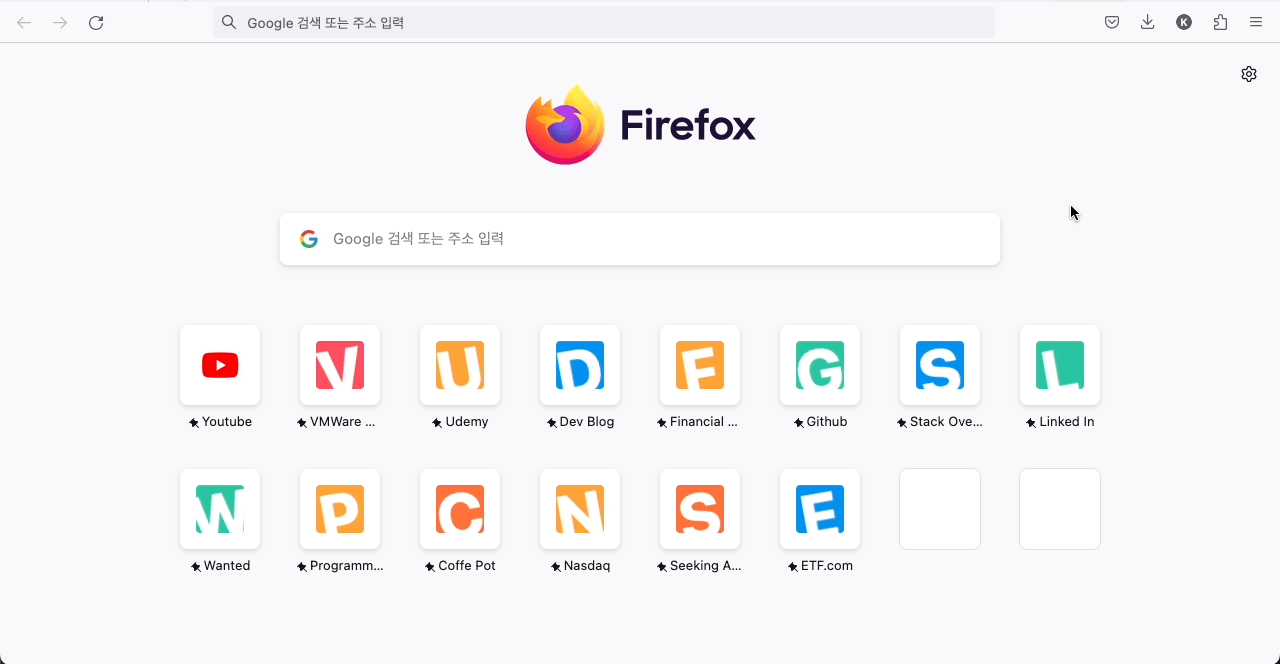Open the extensions puzzle icon
The image size is (1280, 664).
pyautogui.click(x=1220, y=22)
